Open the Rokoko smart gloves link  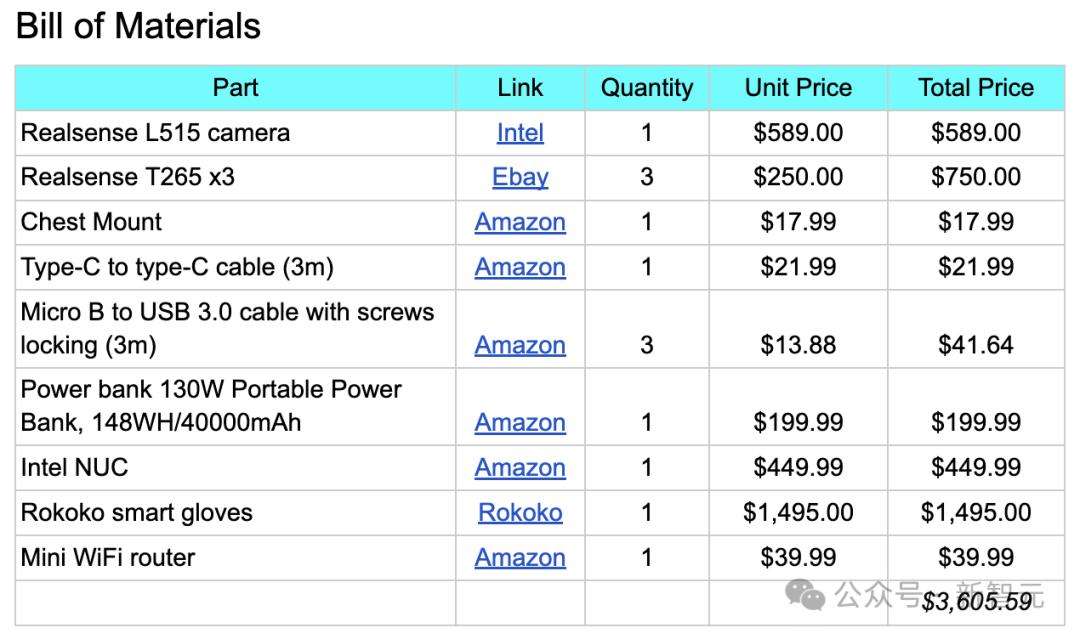pyautogui.click(x=520, y=513)
